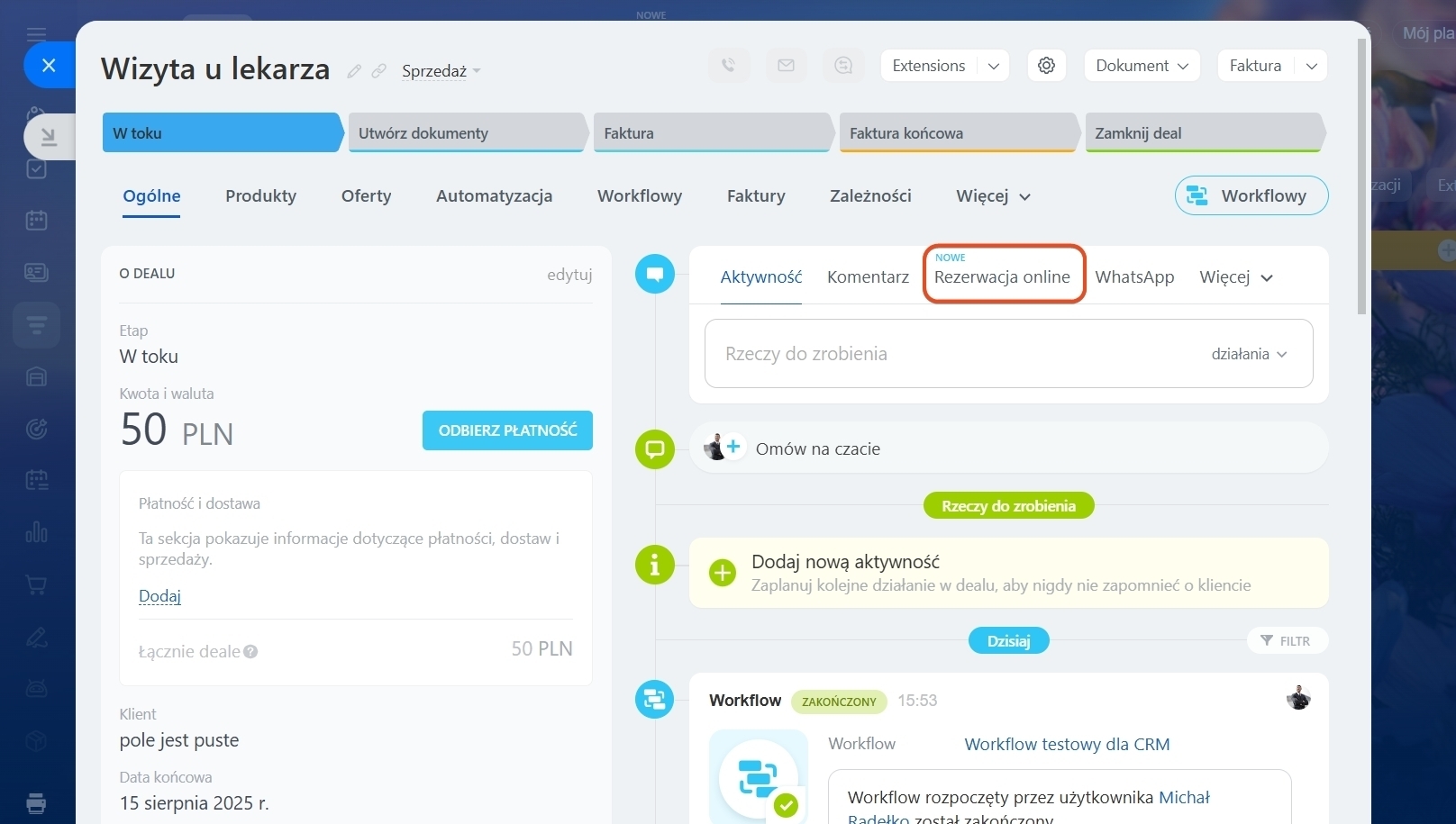Click the ODBIERZ PŁATNOŚĆ button
The height and width of the screenshot is (824, 1456).
(x=507, y=430)
